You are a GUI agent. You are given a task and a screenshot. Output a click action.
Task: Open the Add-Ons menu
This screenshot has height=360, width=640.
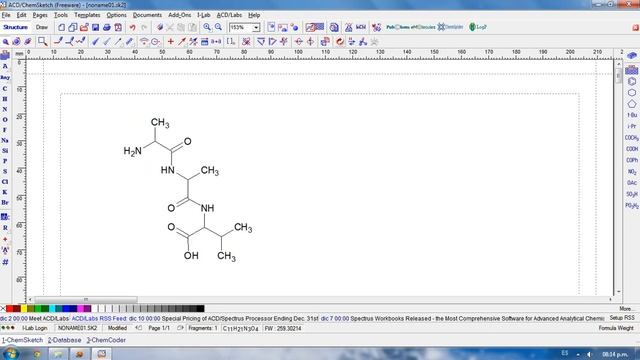180,15
